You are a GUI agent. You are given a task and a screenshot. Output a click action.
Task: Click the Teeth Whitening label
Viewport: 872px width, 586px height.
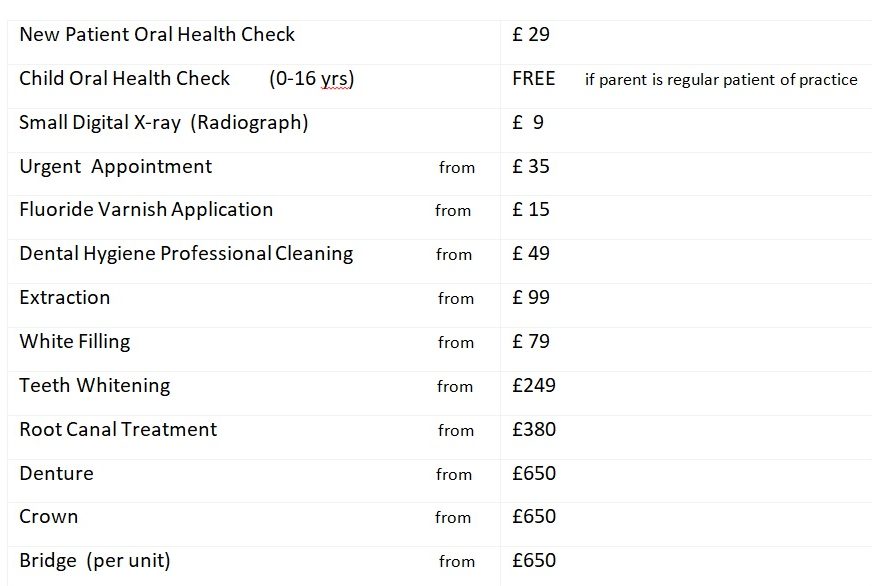click(x=95, y=385)
